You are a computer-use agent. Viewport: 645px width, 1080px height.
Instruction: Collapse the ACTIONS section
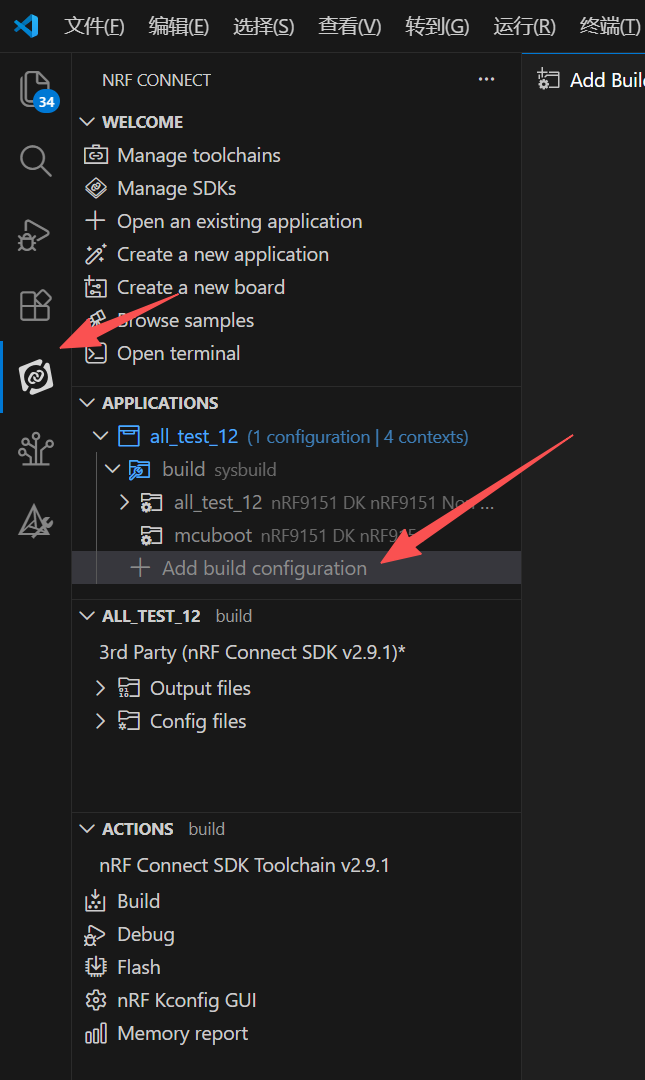click(x=87, y=829)
